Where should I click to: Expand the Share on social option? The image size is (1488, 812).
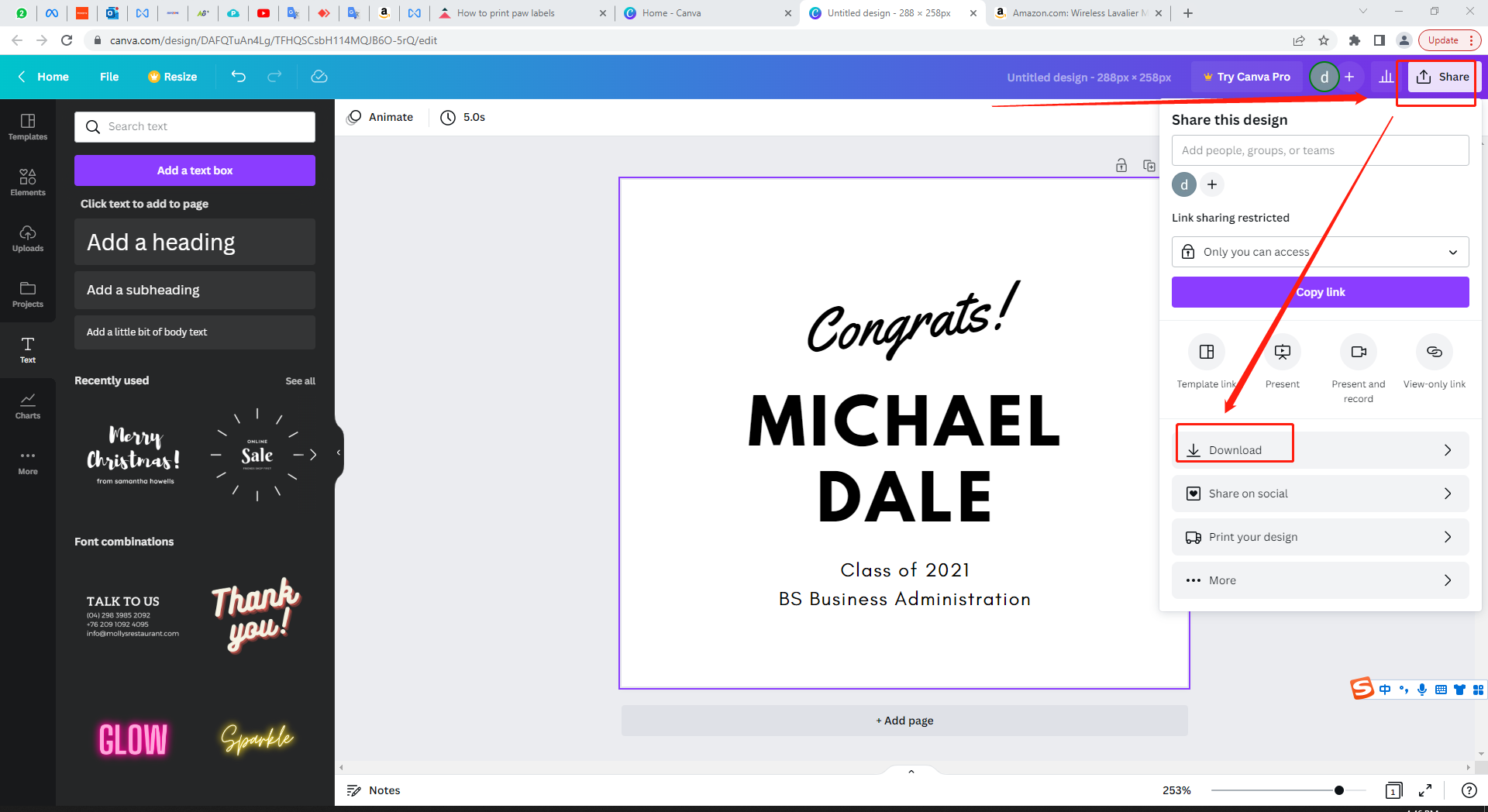(x=1320, y=494)
